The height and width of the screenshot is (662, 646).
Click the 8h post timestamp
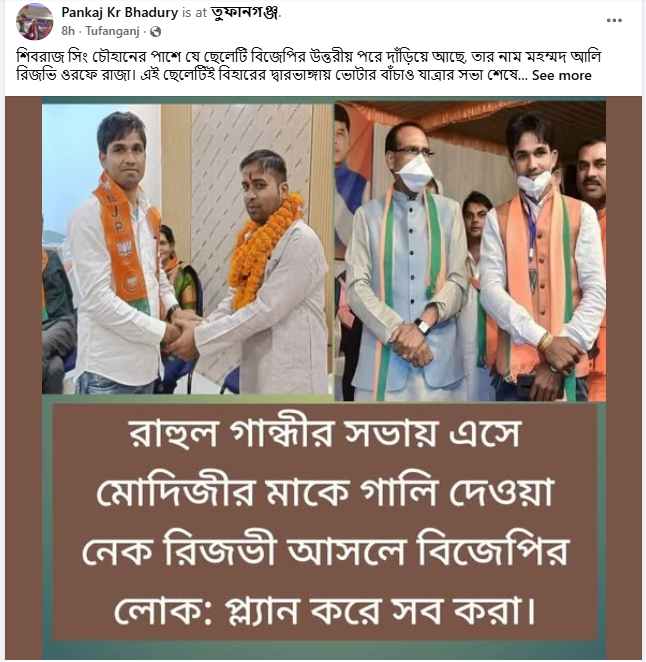(x=68, y=31)
